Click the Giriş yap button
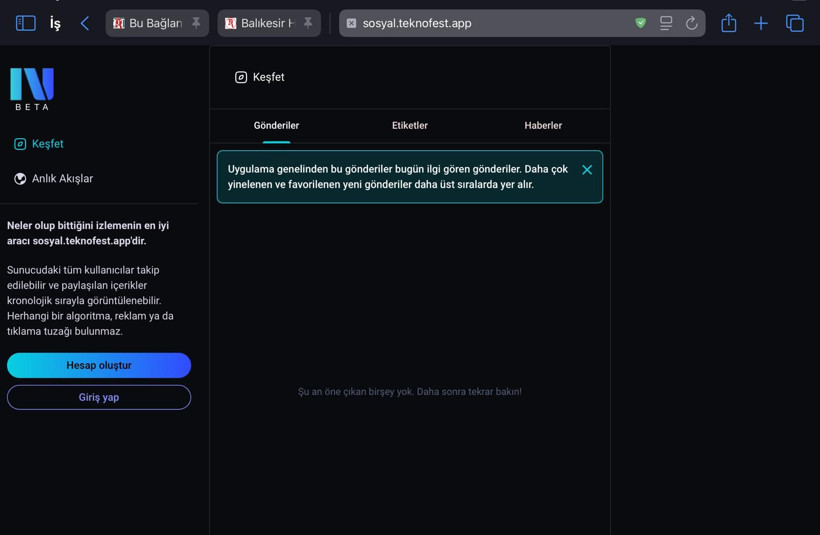The height and width of the screenshot is (535, 820). (x=99, y=397)
